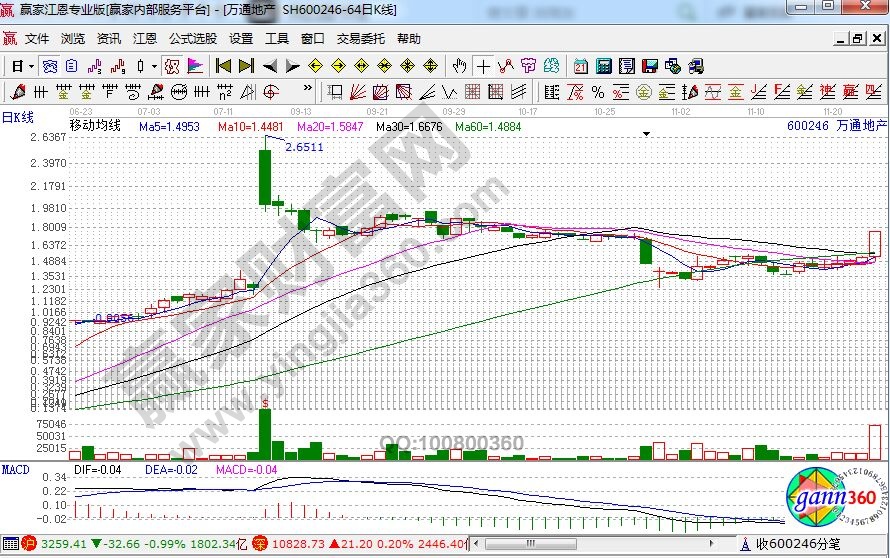The height and width of the screenshot is (558, 890).
Task: Open the calculator tool
Action: (x=603, y=66)
